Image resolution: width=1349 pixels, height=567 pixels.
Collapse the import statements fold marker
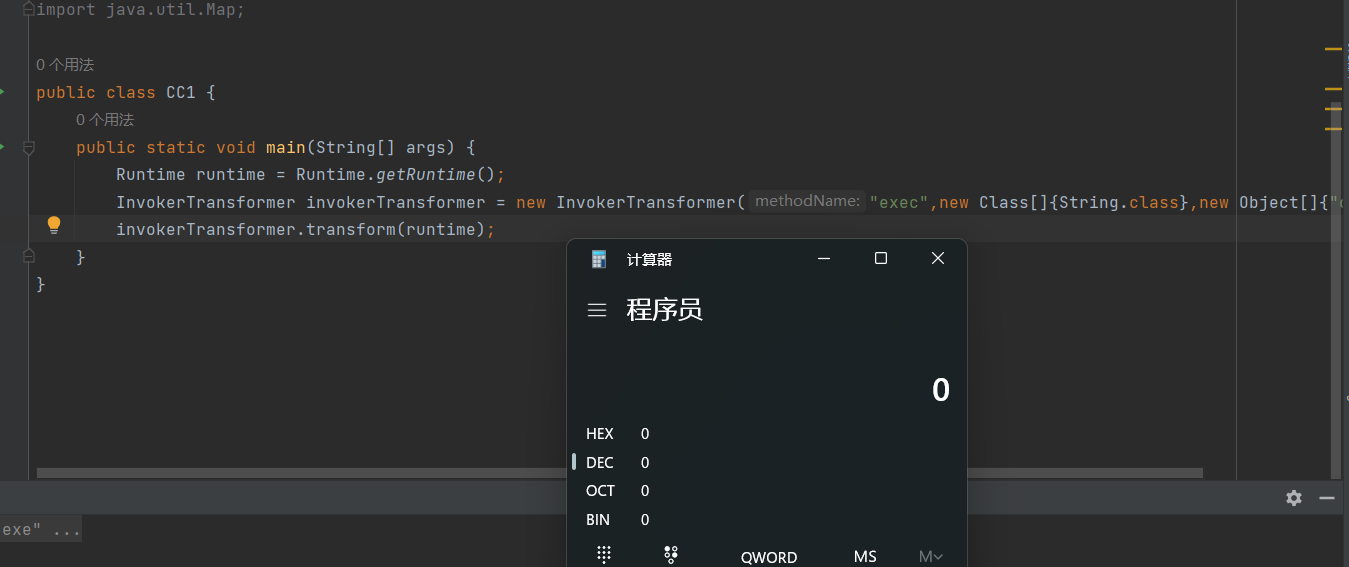(x=29, y=10)
